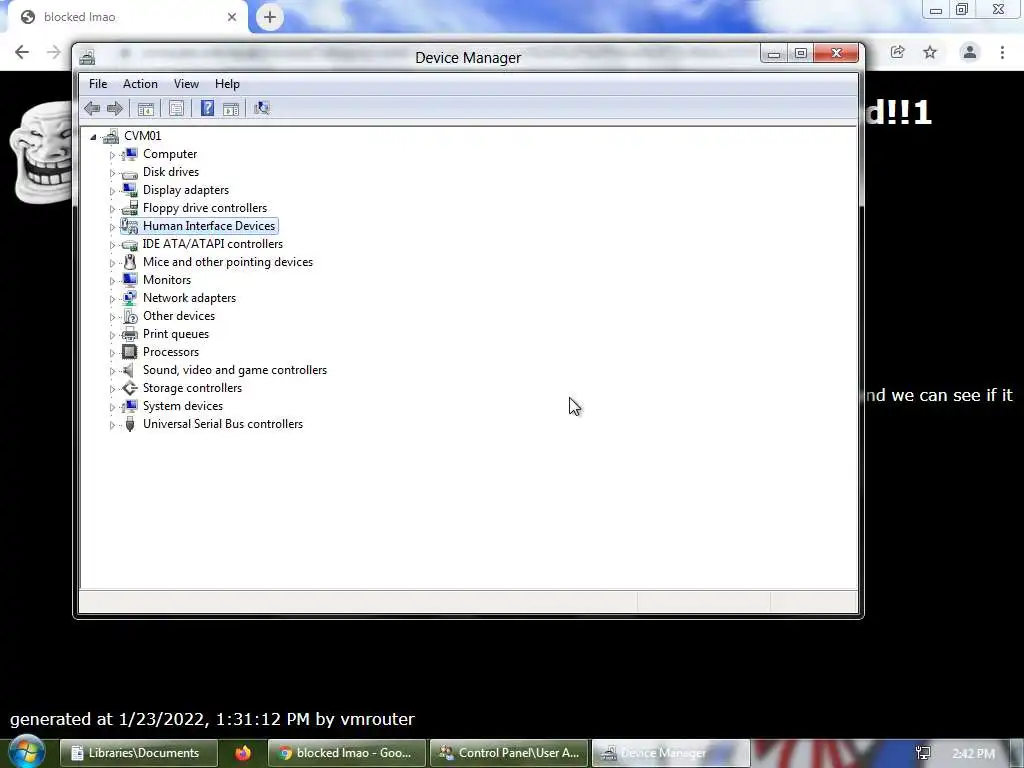Click the Chrome share page icon

coord(897,52)
